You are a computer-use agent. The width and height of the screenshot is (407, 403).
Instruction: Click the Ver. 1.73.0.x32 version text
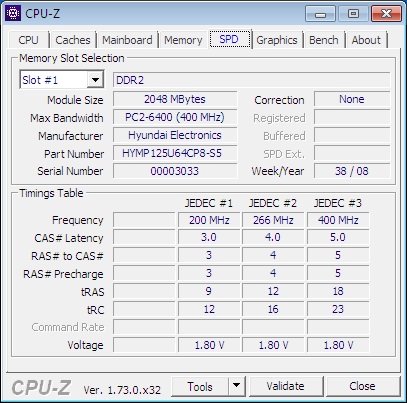(x=122, y=390)
